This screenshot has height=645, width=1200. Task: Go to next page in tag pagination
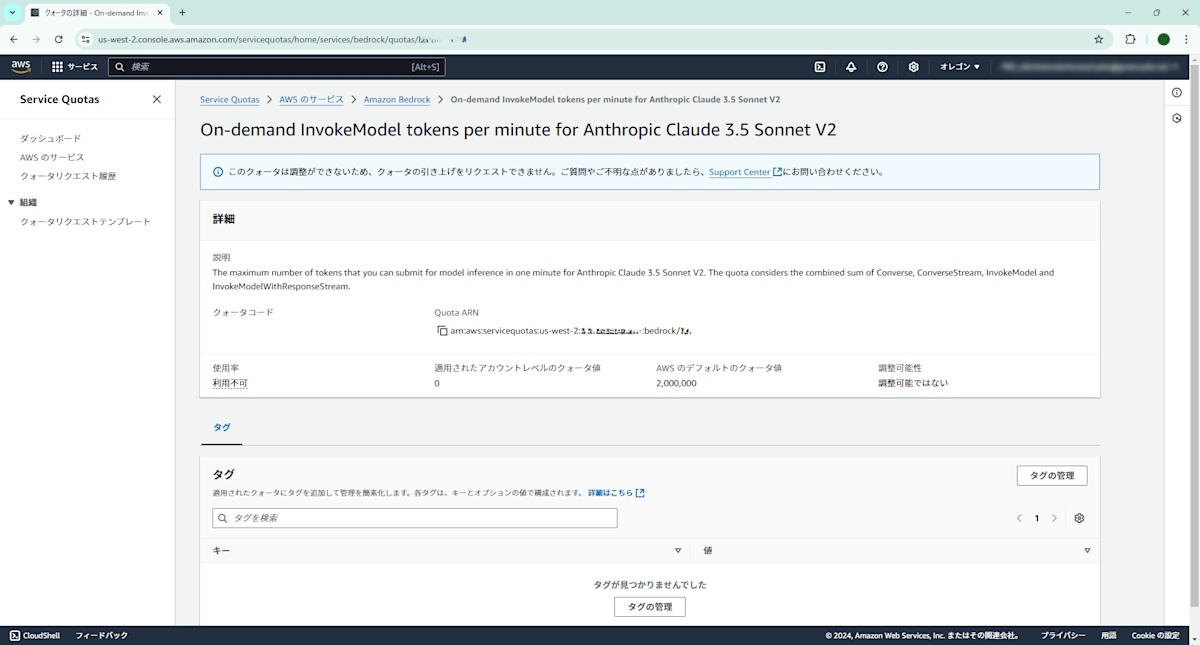pos(1054,518)
